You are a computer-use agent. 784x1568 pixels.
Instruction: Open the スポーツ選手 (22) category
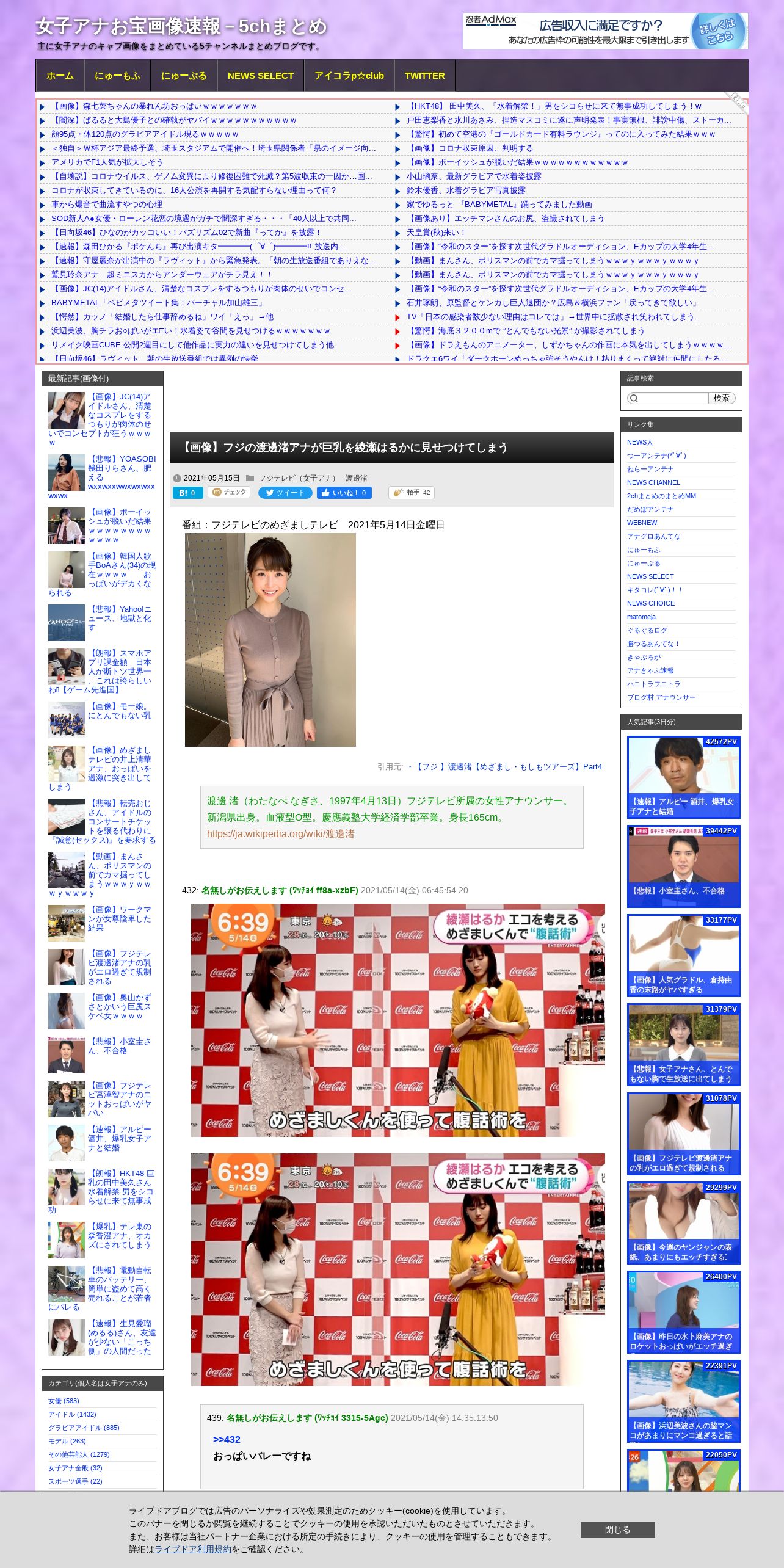(75, 1481)
